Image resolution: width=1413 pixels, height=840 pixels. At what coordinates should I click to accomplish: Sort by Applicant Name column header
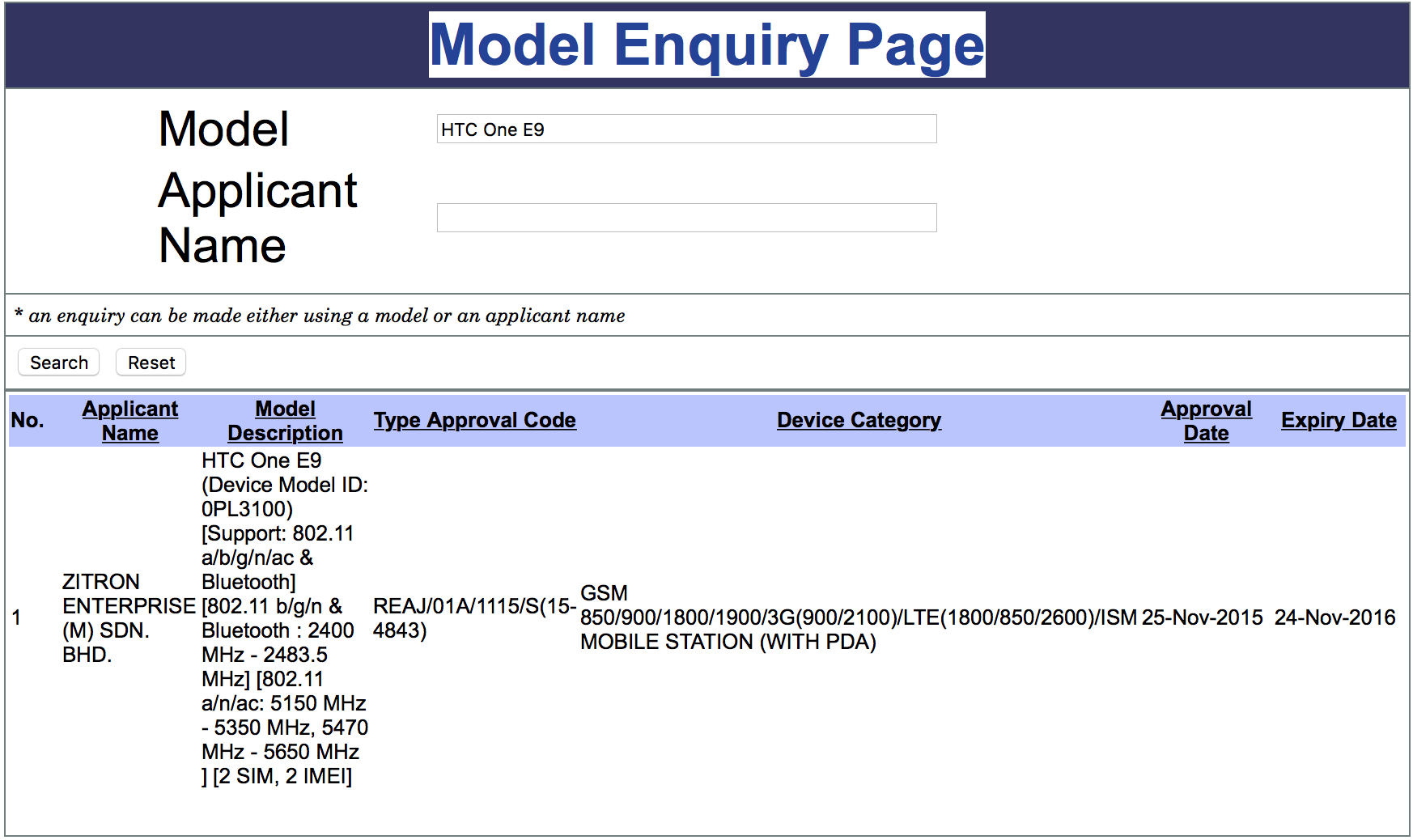pos(129,421)
